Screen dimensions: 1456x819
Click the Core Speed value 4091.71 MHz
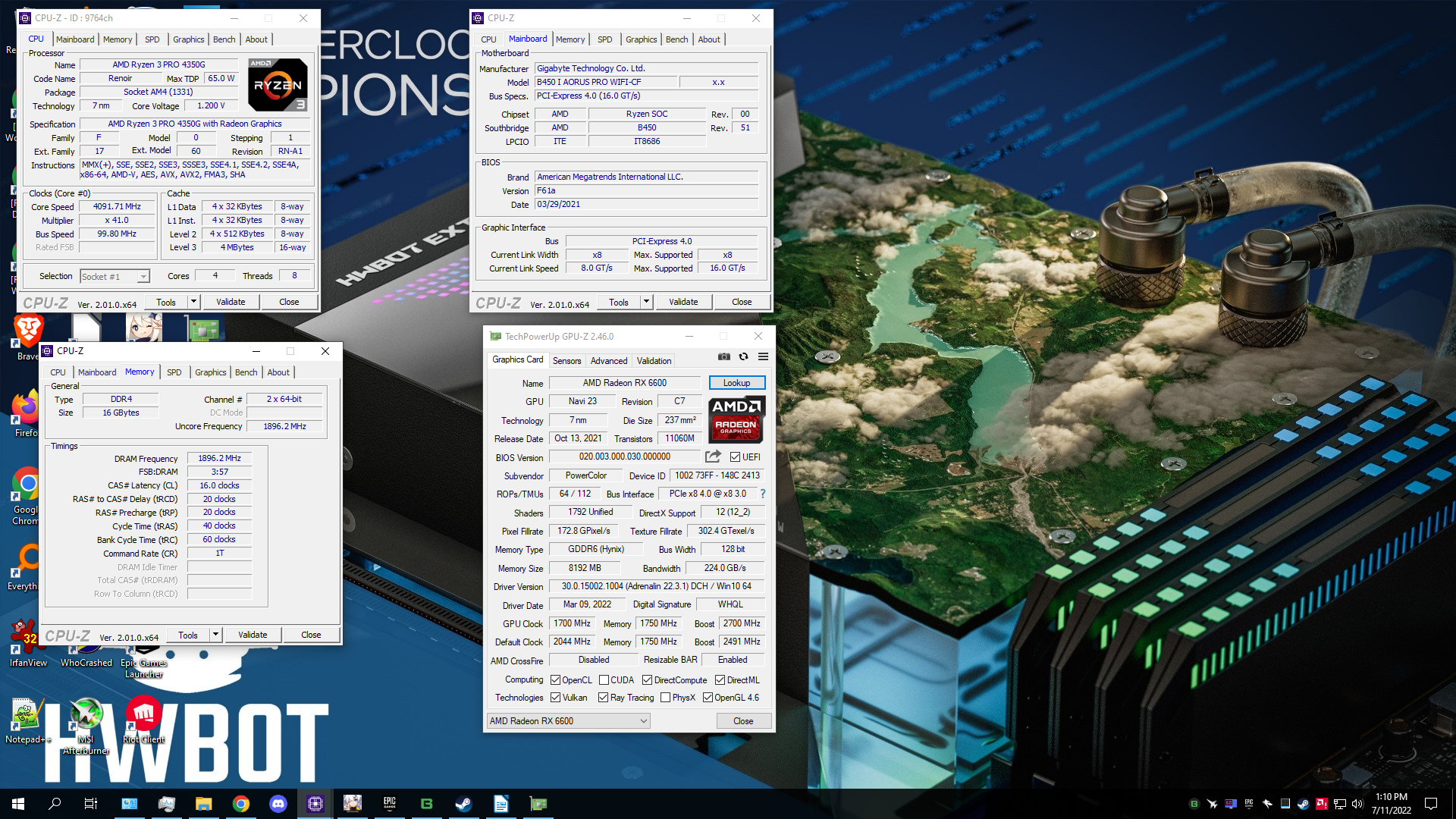click(x=117, y=206)
